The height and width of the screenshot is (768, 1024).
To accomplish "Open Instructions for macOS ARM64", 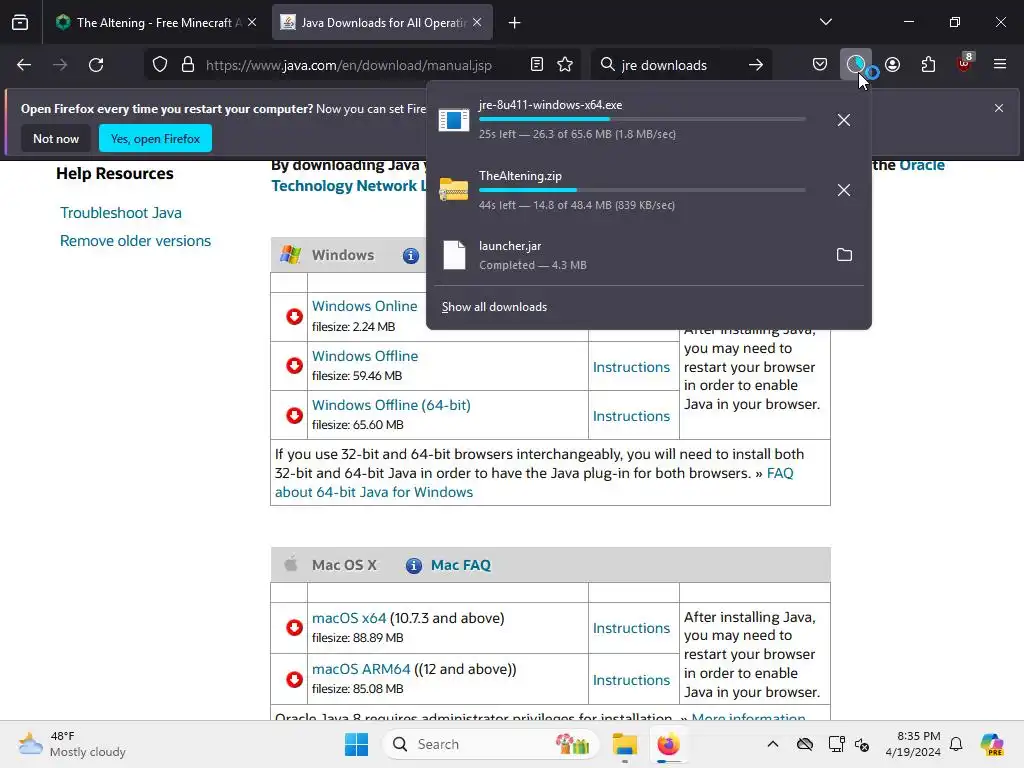I will (632, 680).
